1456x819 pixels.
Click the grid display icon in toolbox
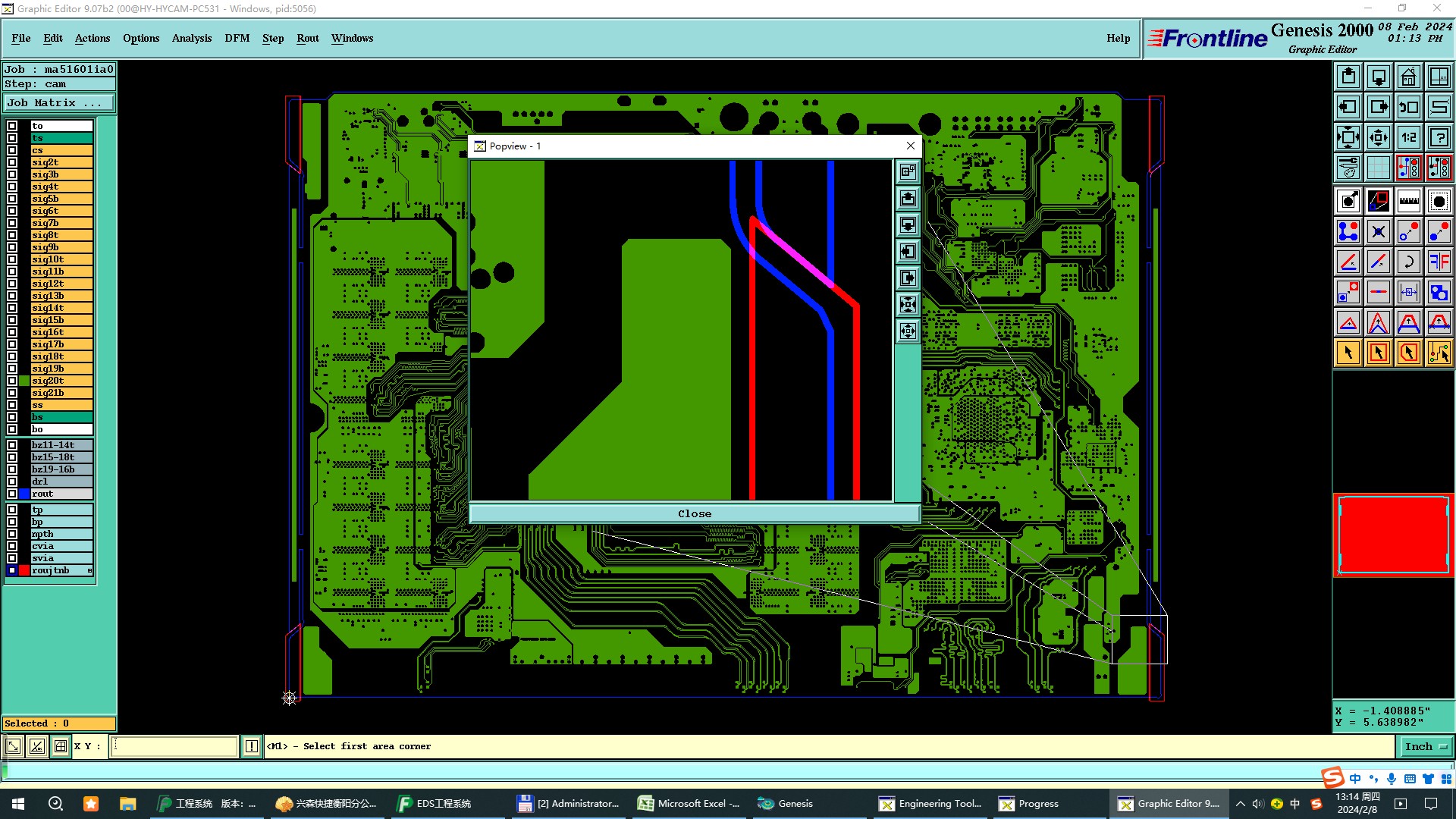[x=1378, y=168]
